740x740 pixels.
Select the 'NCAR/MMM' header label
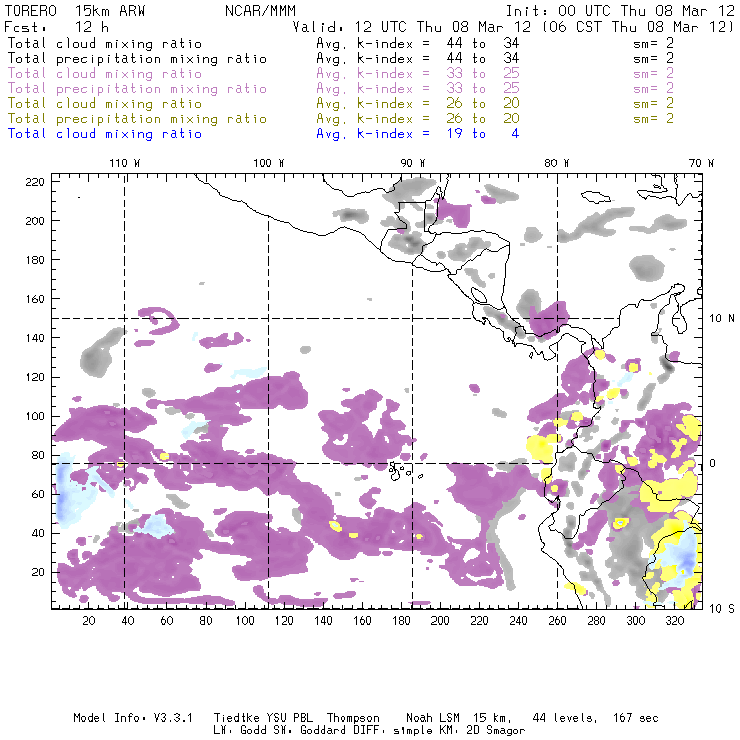pyautogui.click(x=260, y=11)
